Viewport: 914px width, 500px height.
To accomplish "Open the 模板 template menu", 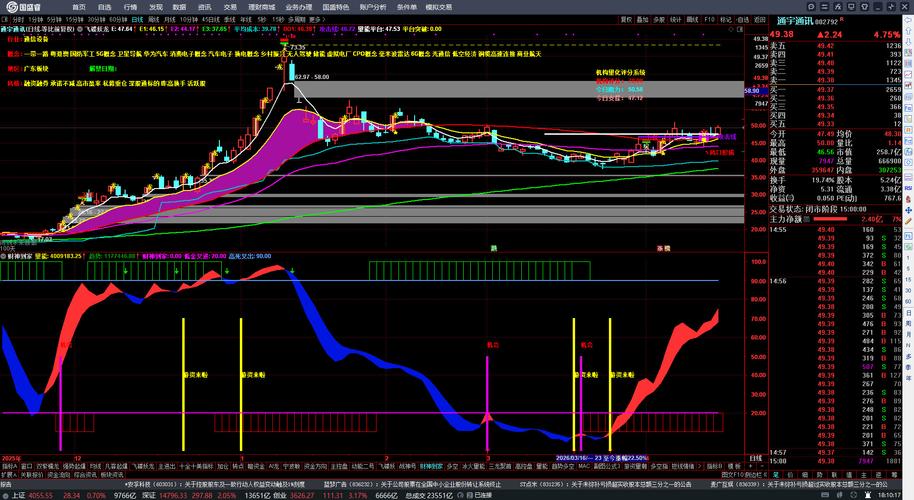I will pyautogui.click(x=734, y=466).
